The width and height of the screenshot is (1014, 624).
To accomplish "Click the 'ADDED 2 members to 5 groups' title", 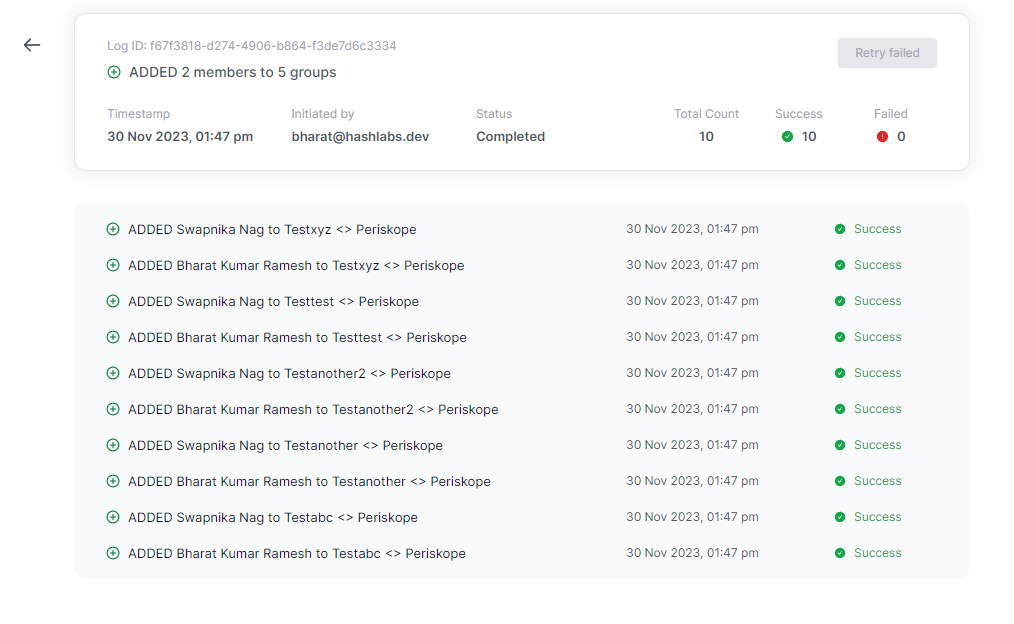I will 233,72.
